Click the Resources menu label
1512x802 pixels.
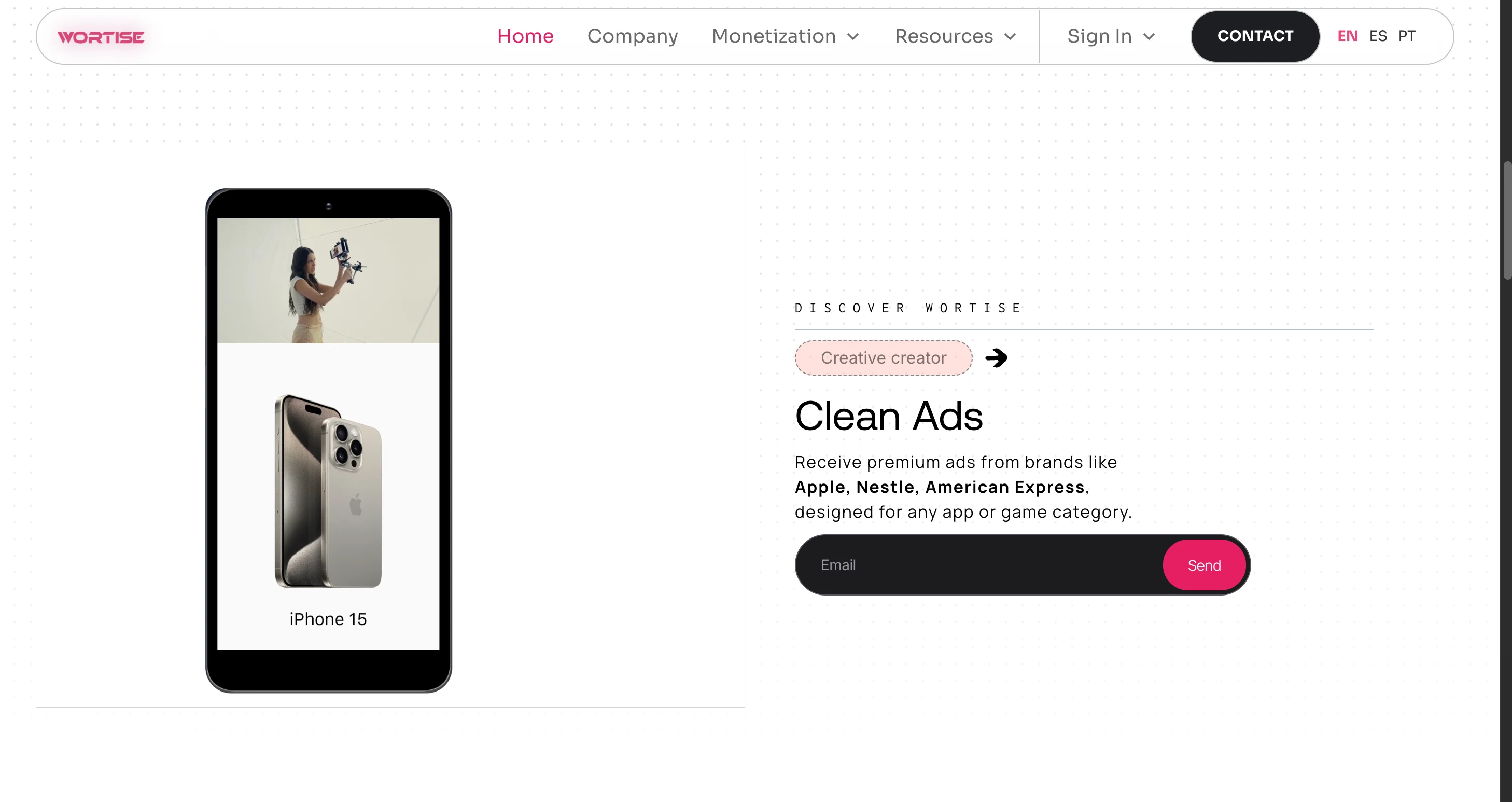tap(944, 36)
